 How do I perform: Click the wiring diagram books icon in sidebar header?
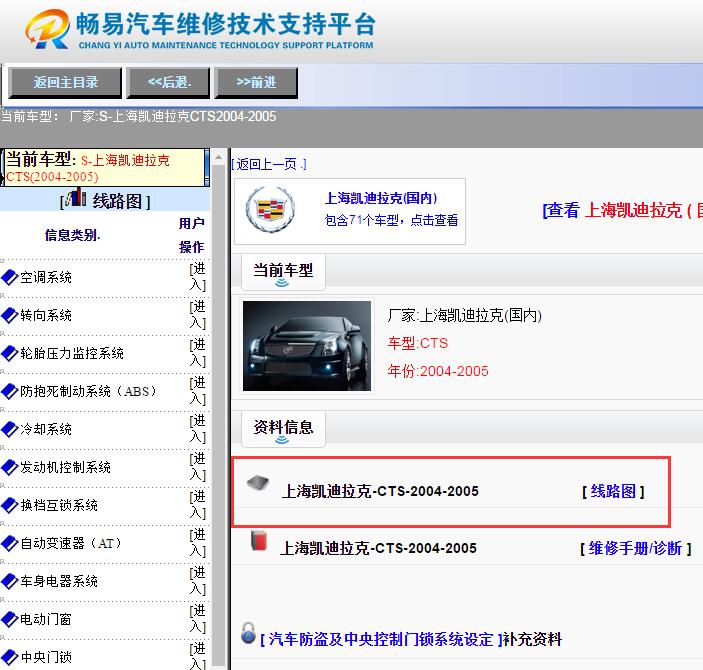(x=75, y=198)
